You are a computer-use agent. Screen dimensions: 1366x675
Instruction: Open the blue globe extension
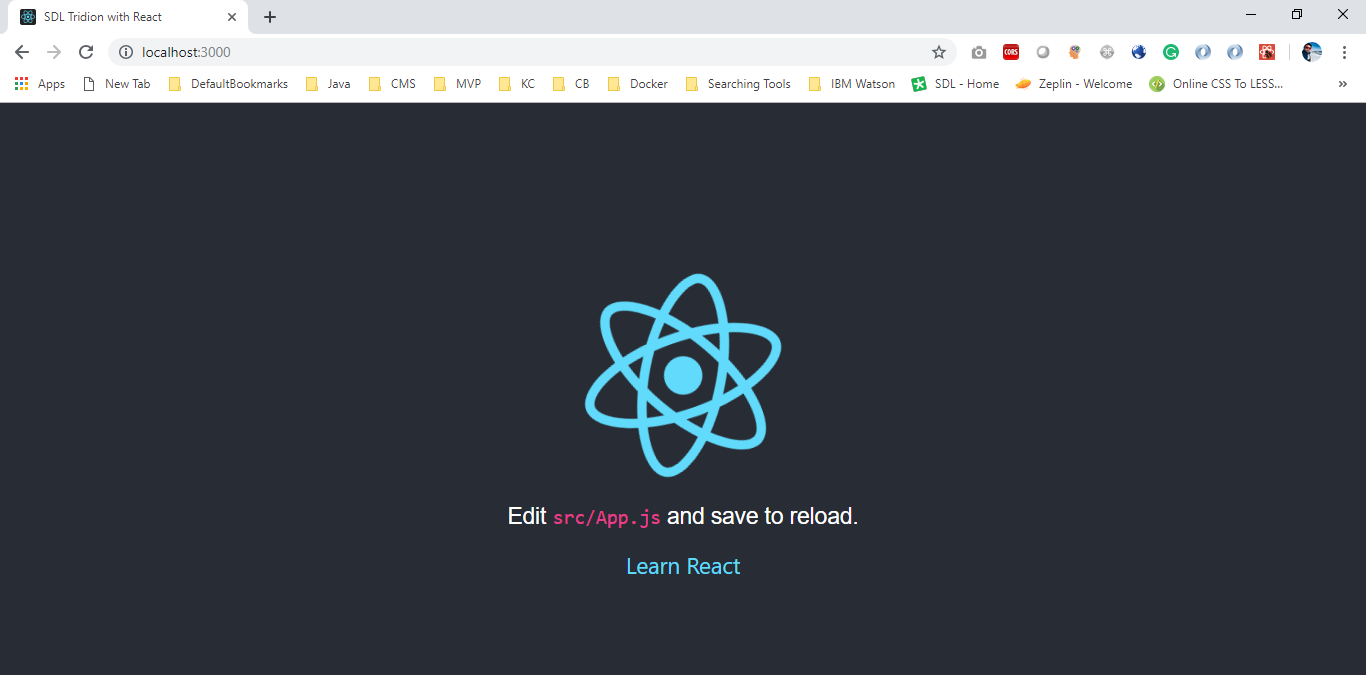(x=1139, y=52)
